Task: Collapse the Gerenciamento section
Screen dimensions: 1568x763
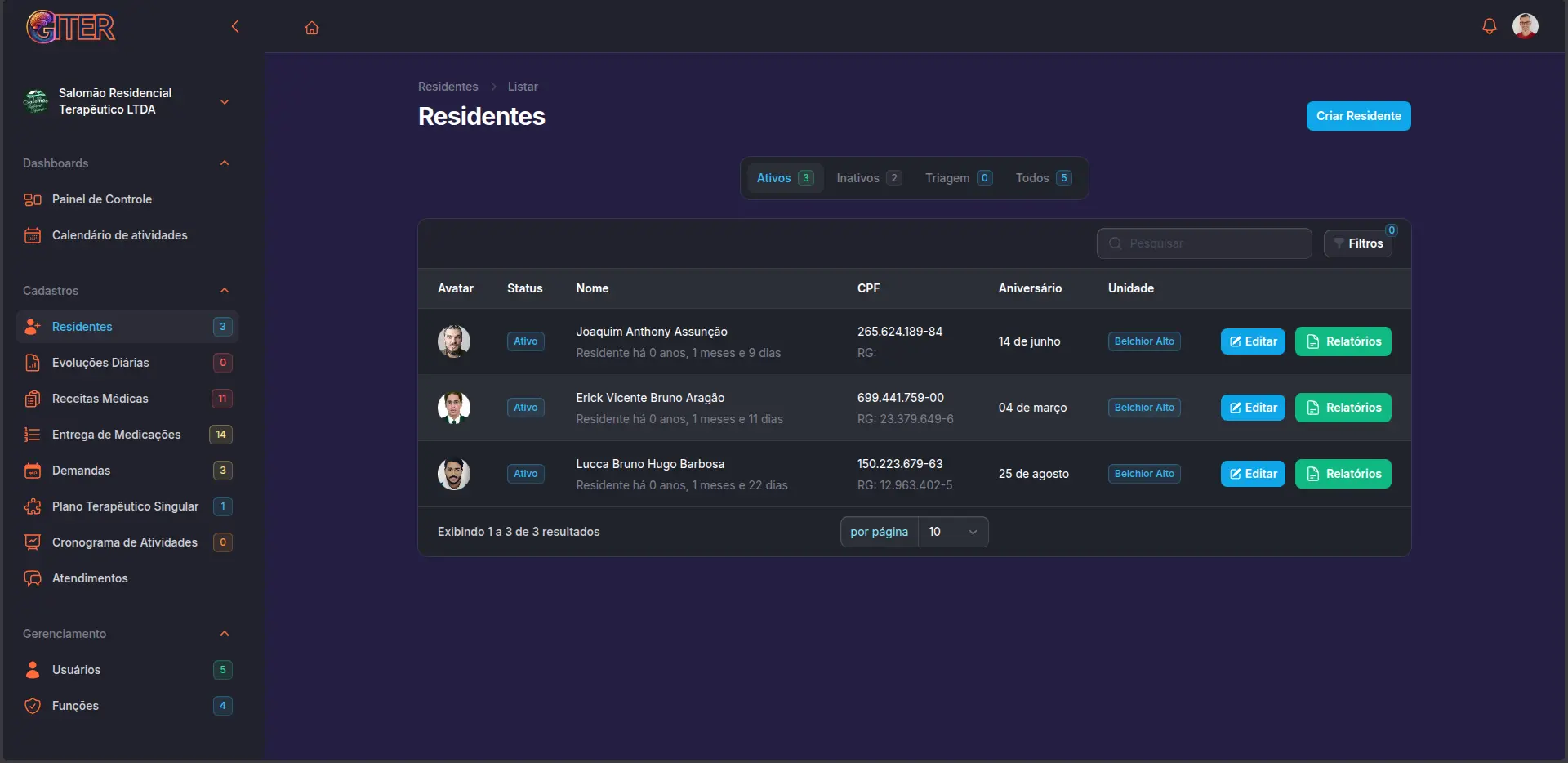Action: tap(224, 634)
